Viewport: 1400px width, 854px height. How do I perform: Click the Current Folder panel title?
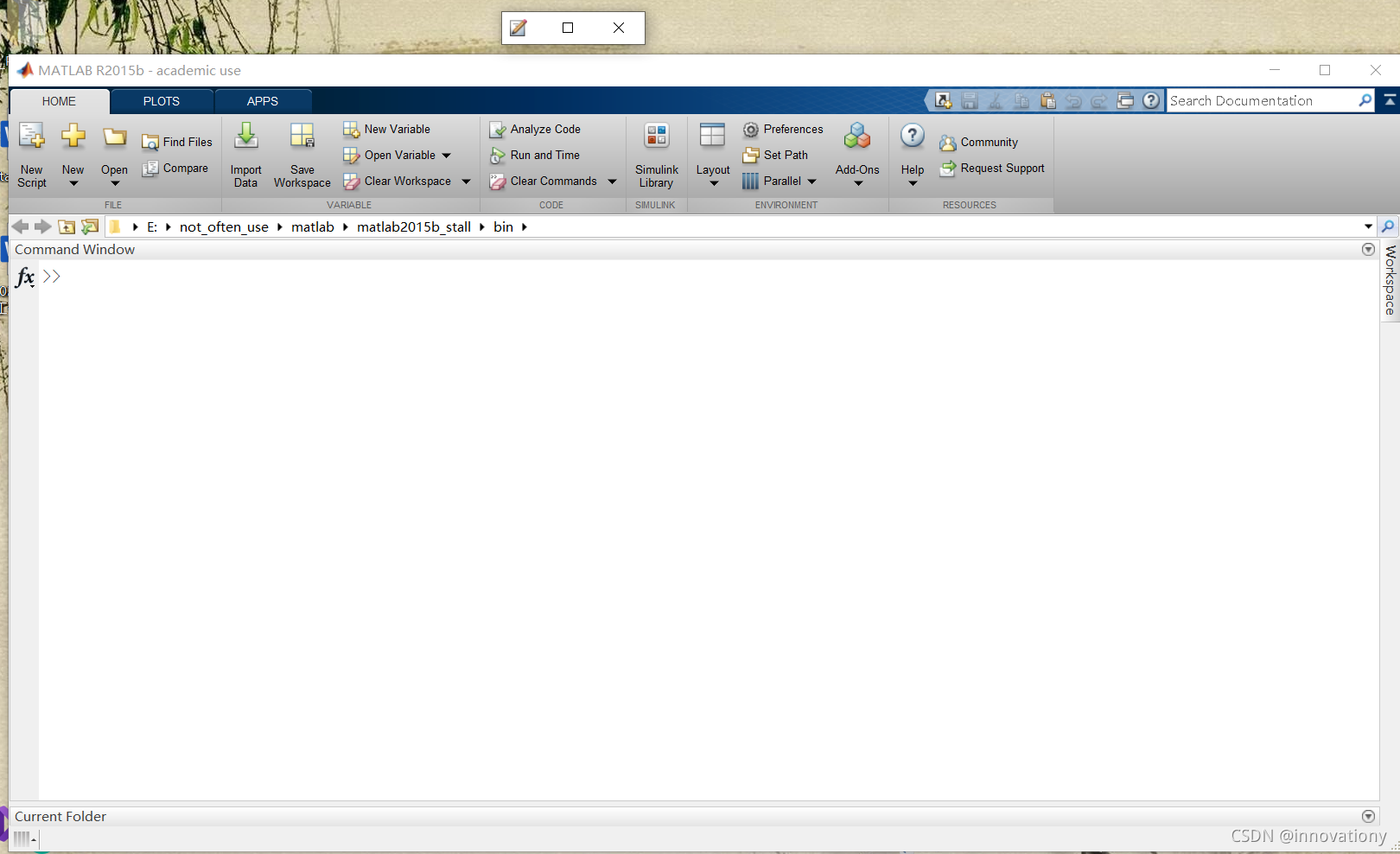(x=60, y=816)
